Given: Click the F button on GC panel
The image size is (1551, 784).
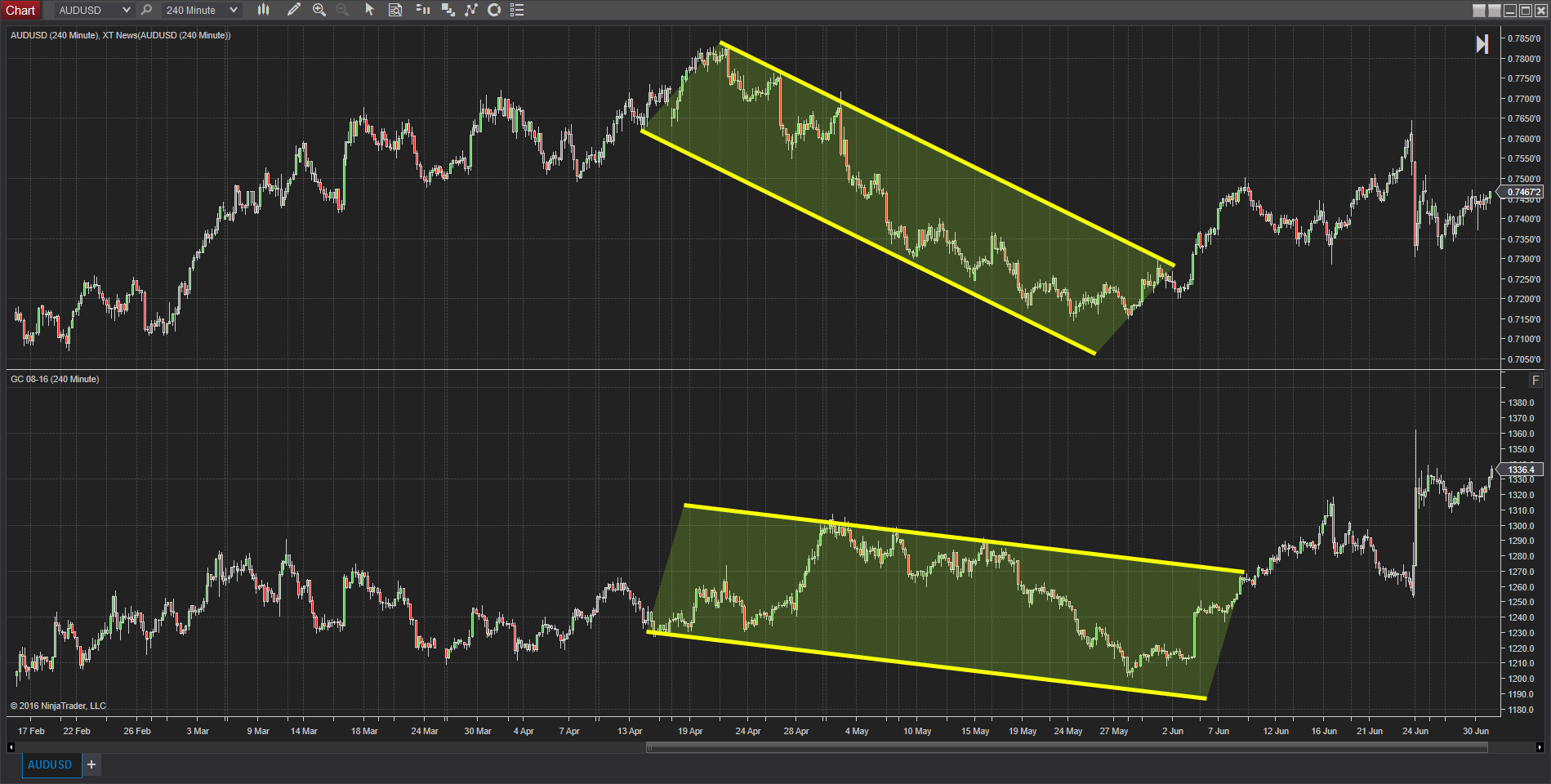Looking at the screenshot, I should (1536, 380).
